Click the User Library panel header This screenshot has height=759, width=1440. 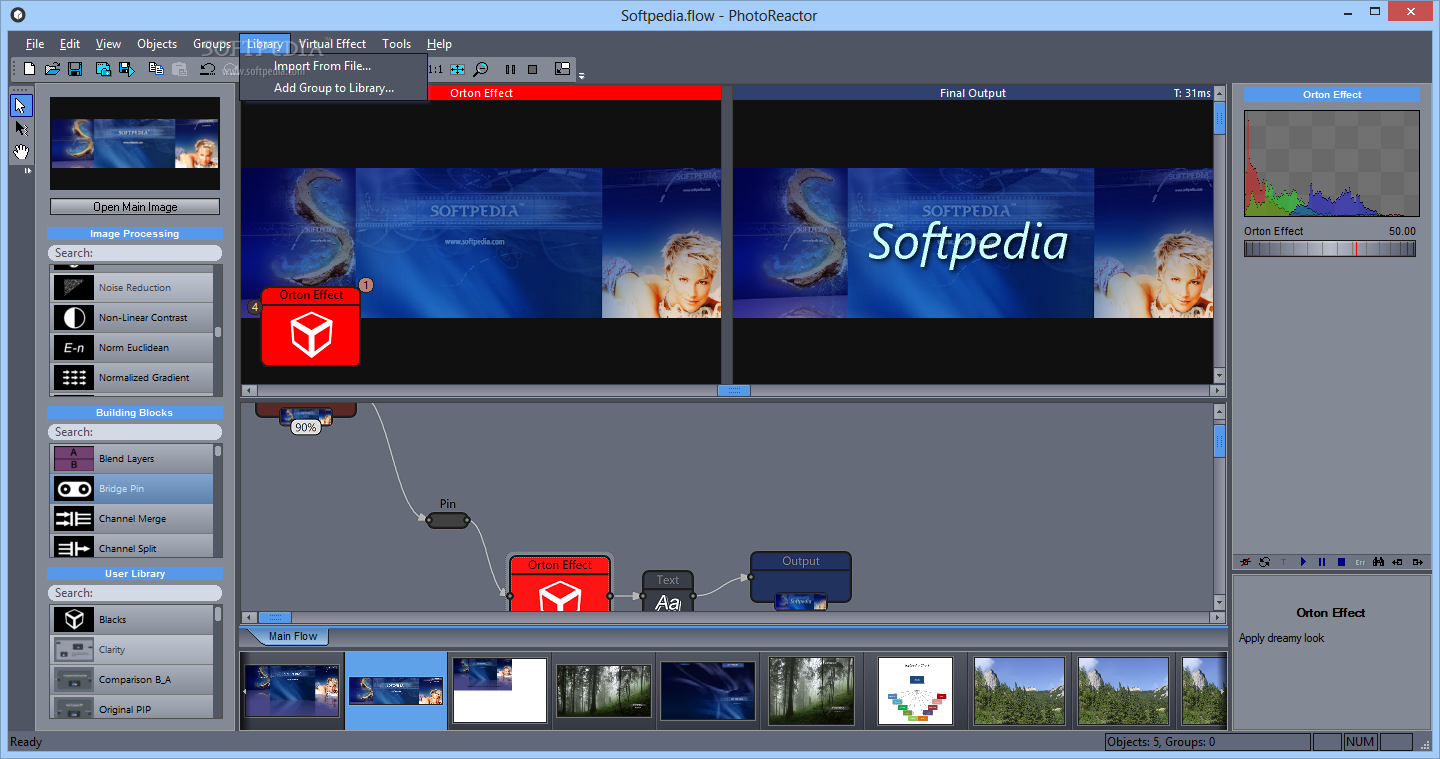(x=135, y=574)
